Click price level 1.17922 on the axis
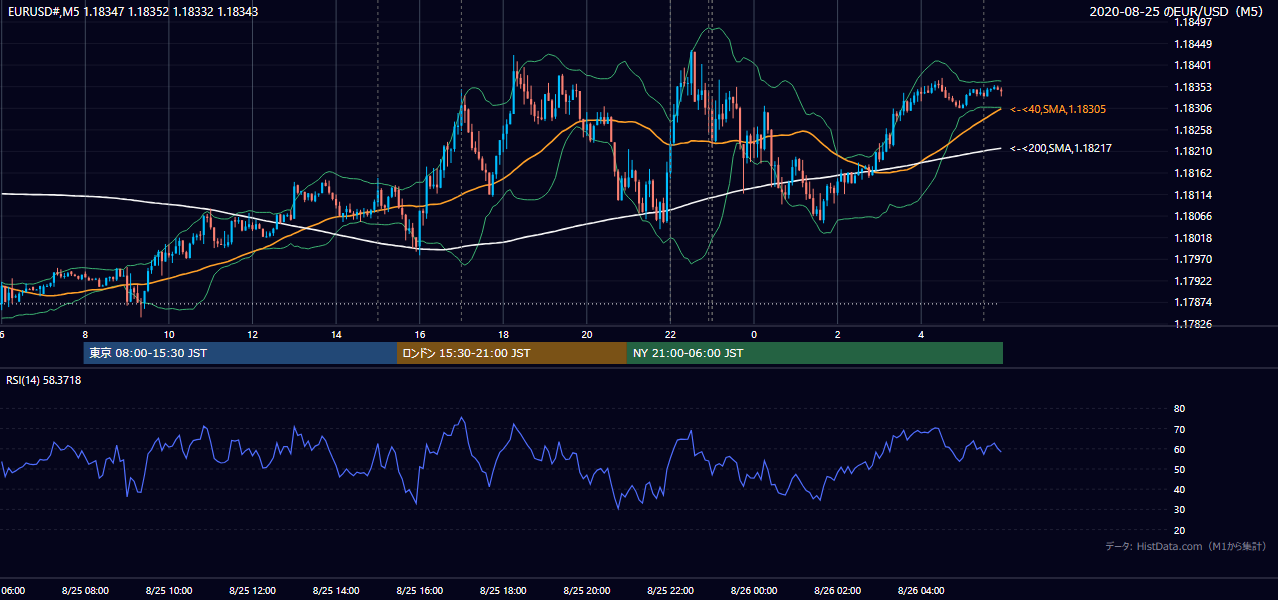The width and height of the screenshot is (1278, 600). point(1193,281)
